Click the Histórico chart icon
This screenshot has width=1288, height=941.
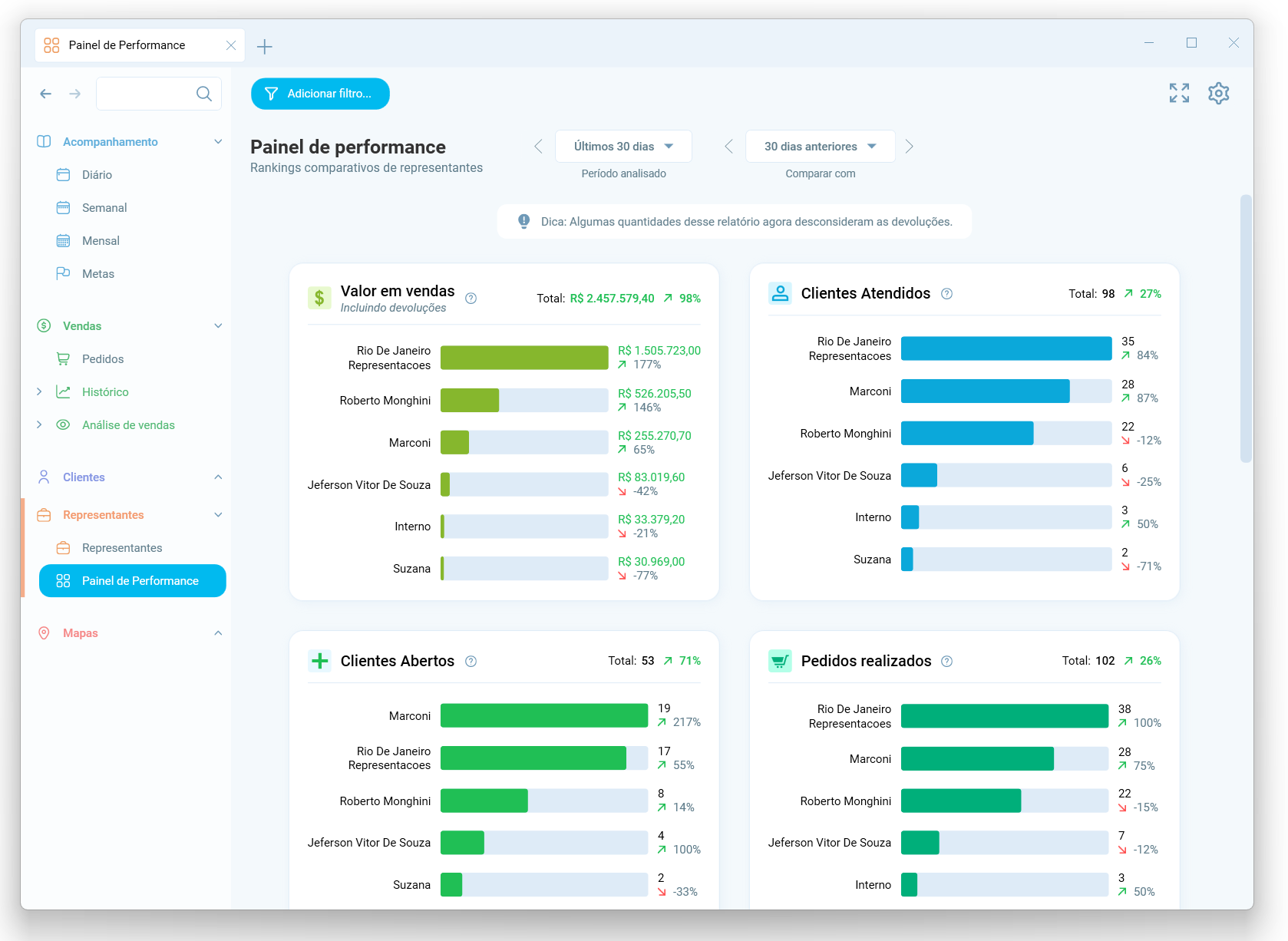point(63,392)
